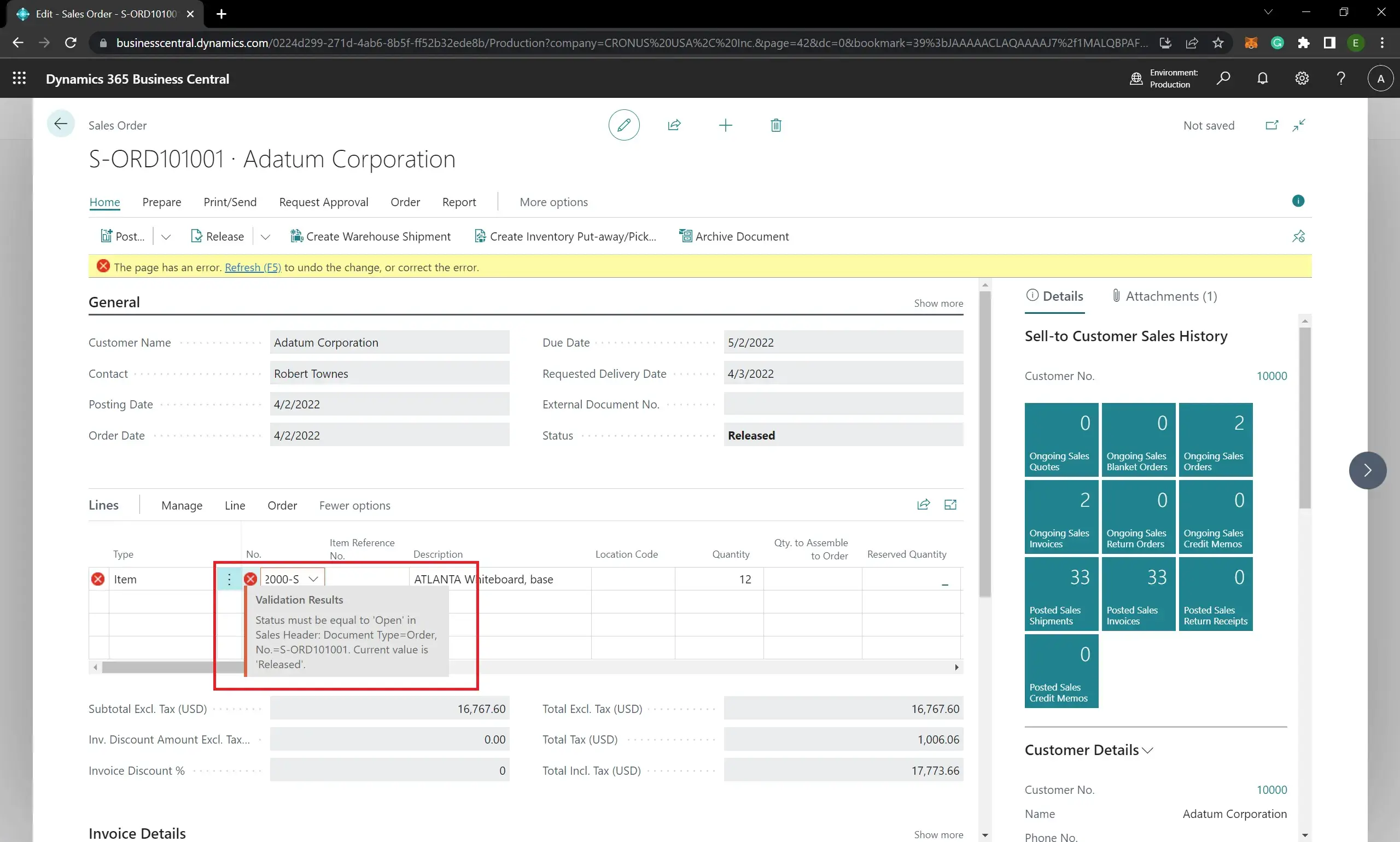
Task: Open the user account avatar A
Action: click(1380, 78)
